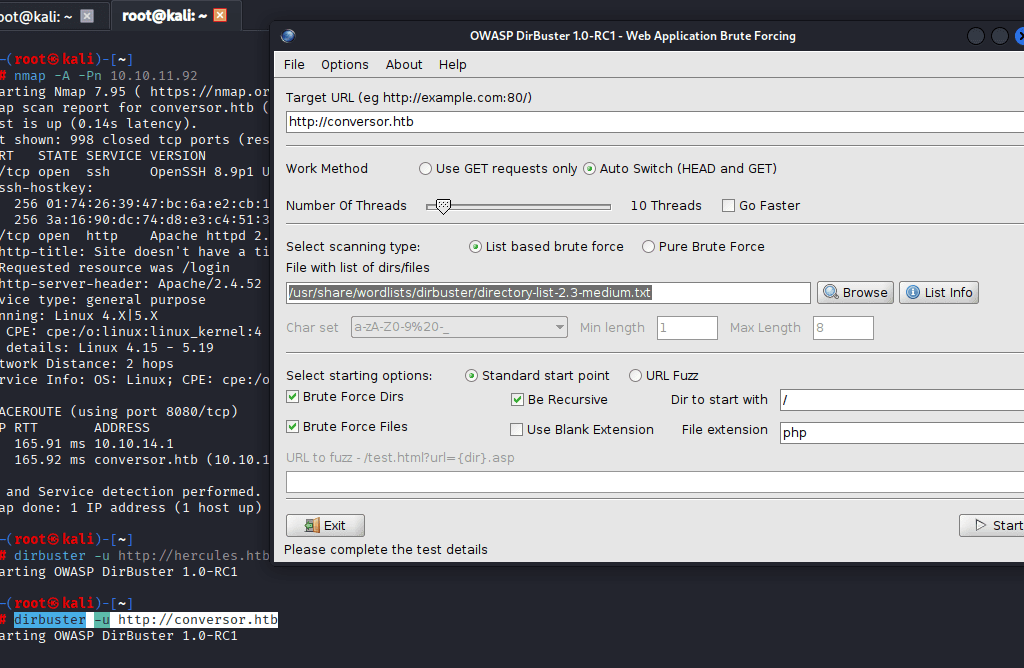Screen dimensions: 1024x668
Task: Open List Info for the wordlist
Action: coord(938,293)
